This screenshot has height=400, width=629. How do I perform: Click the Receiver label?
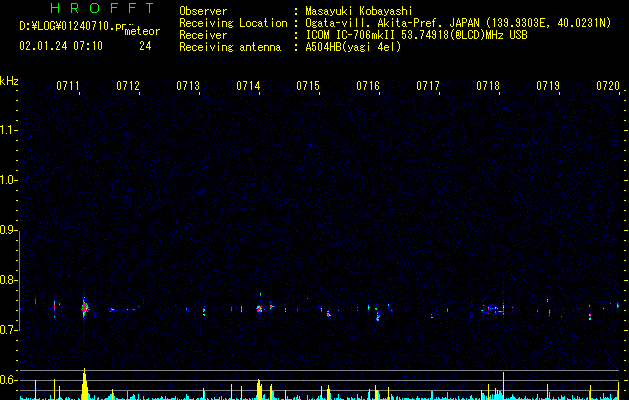tap(203, 35)
